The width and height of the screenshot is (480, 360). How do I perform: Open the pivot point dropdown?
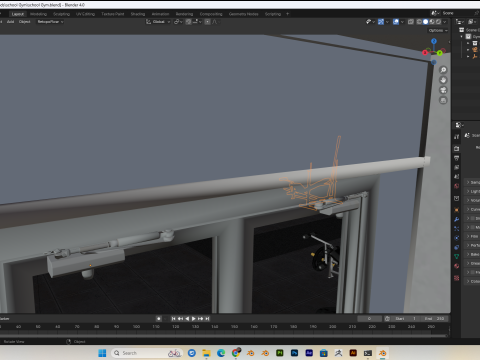pos(178,22)
